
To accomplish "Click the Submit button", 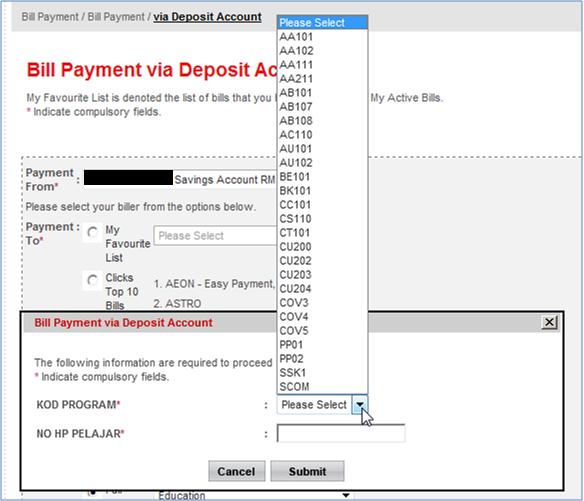I will 307,471.
